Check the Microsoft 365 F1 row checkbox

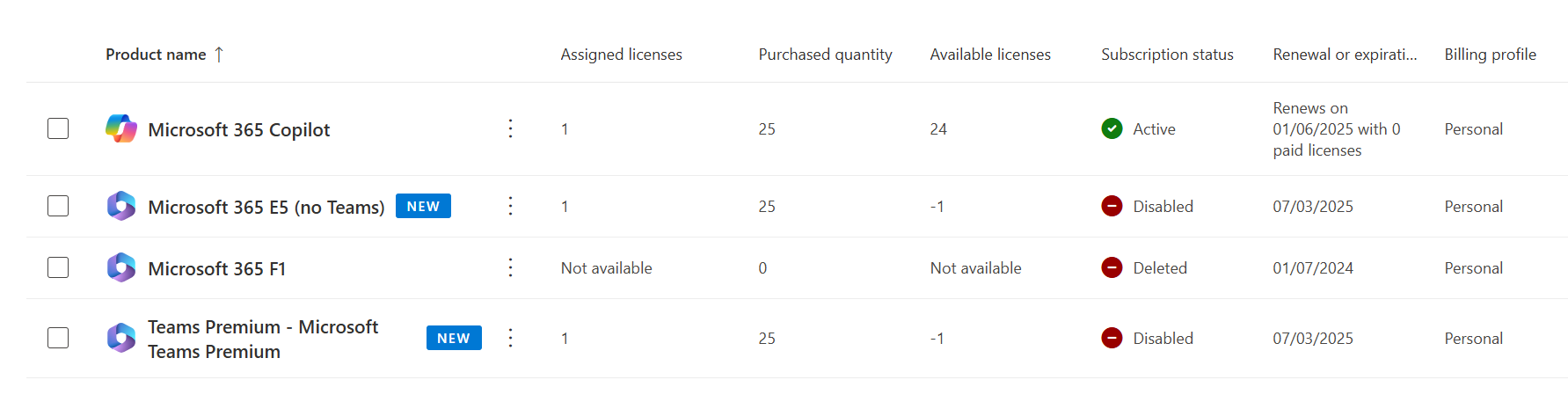pos(58,267)
